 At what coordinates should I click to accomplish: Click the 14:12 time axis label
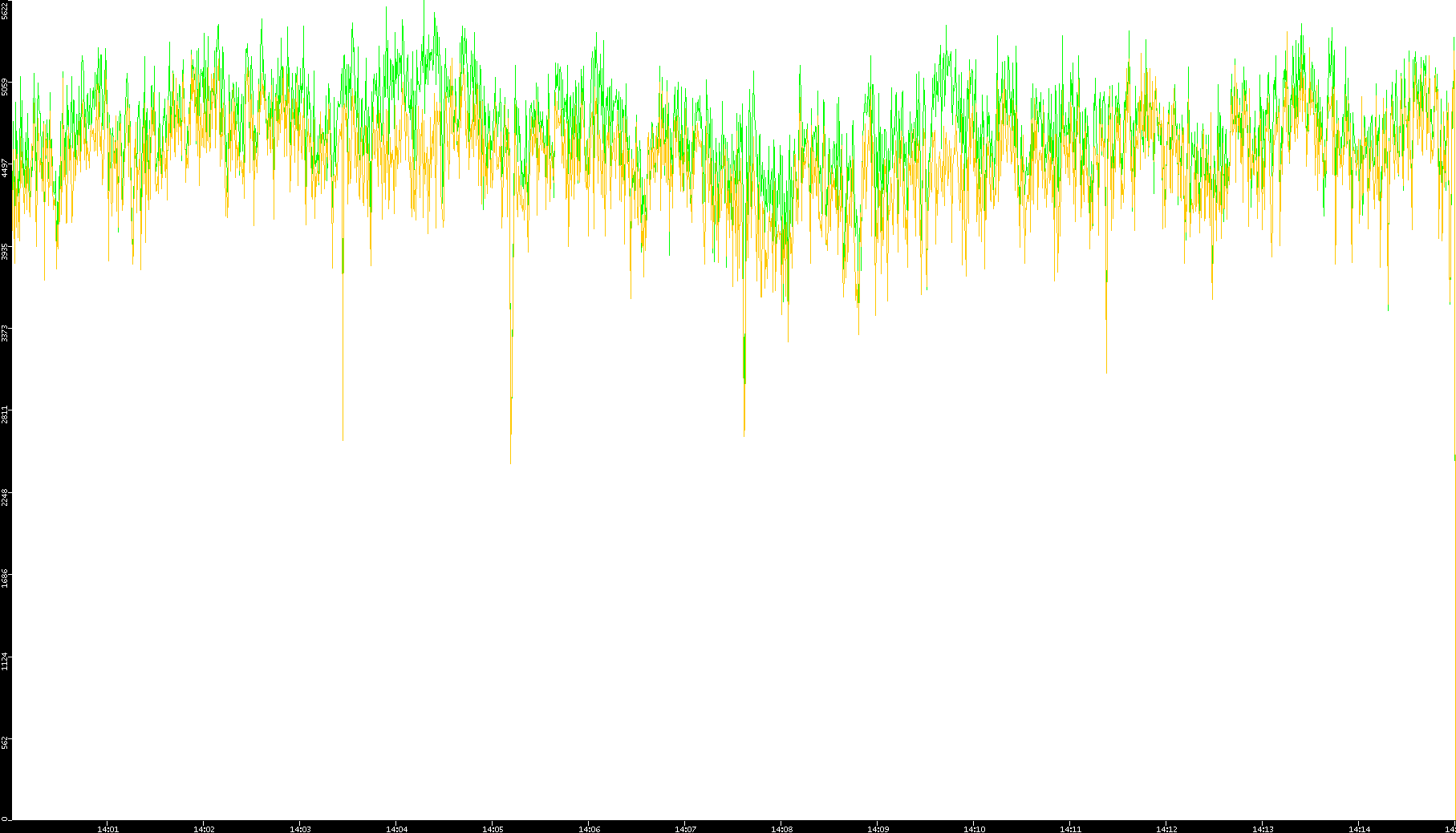point(1166,829)
